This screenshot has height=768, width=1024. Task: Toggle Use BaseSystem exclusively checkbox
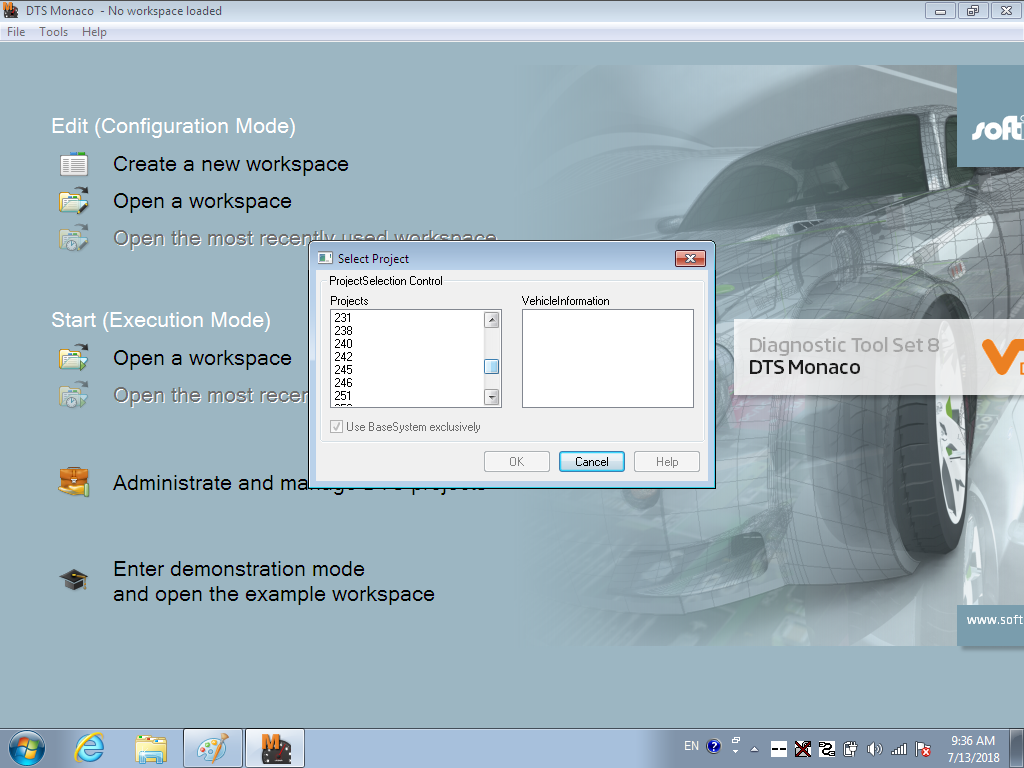pyautogui.click(x=337, y=427)
